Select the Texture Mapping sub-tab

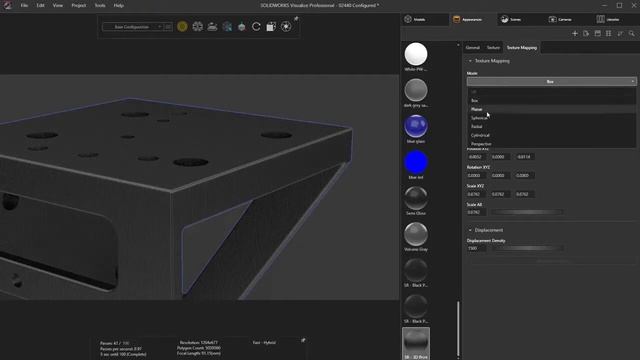(x=522, y=48)
